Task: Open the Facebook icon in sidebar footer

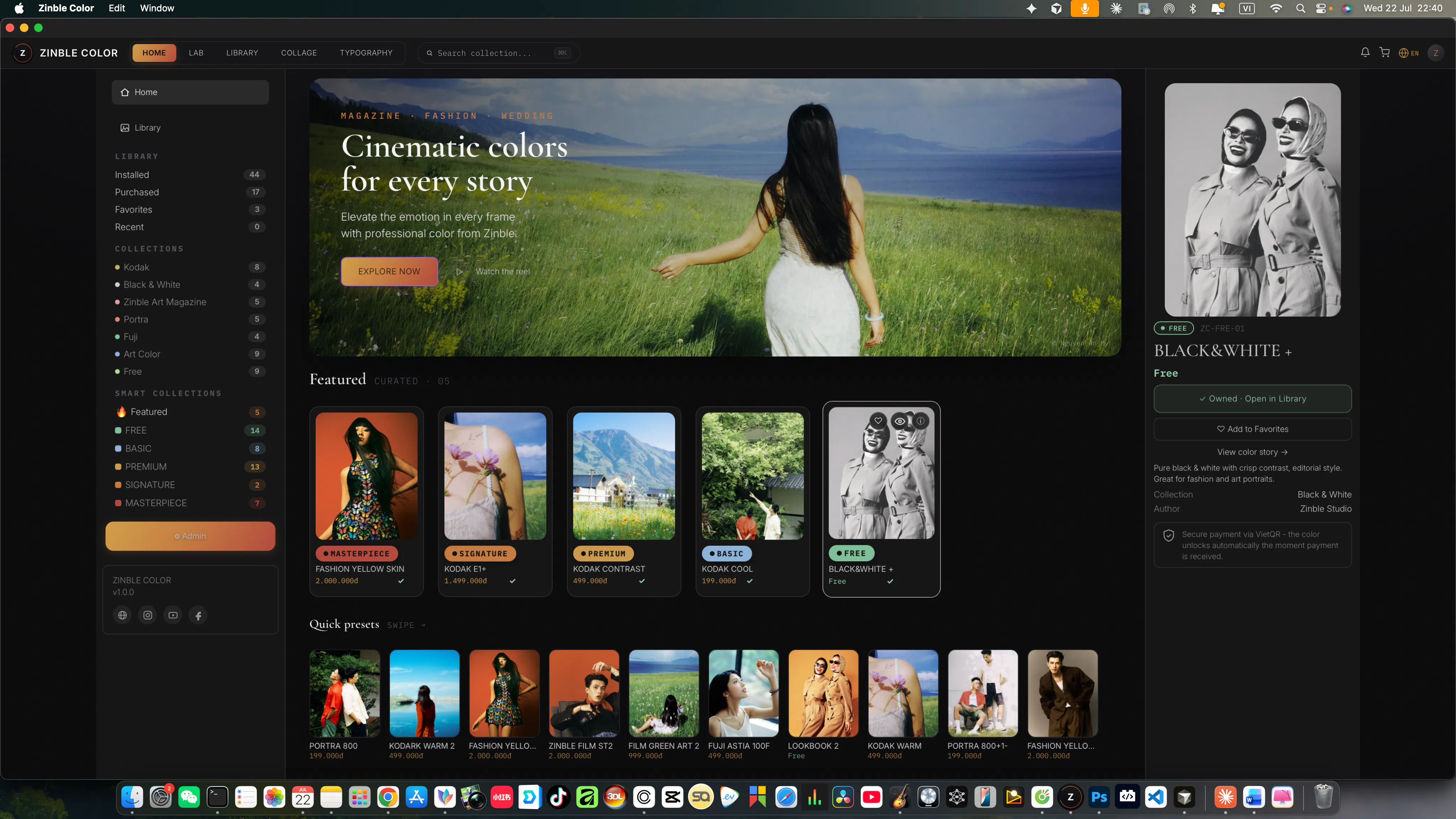Action: [x=198, y=615]
